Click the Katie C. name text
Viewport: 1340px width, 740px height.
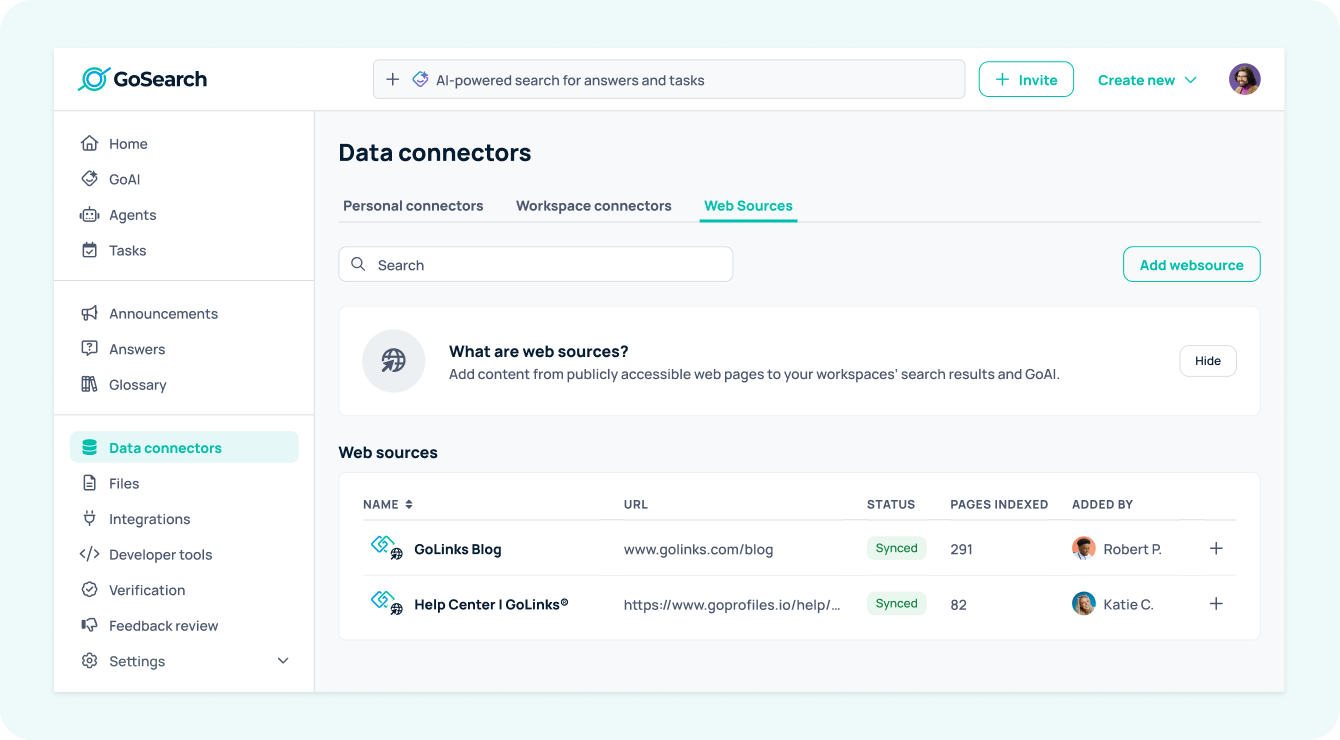coord(1128,604)
